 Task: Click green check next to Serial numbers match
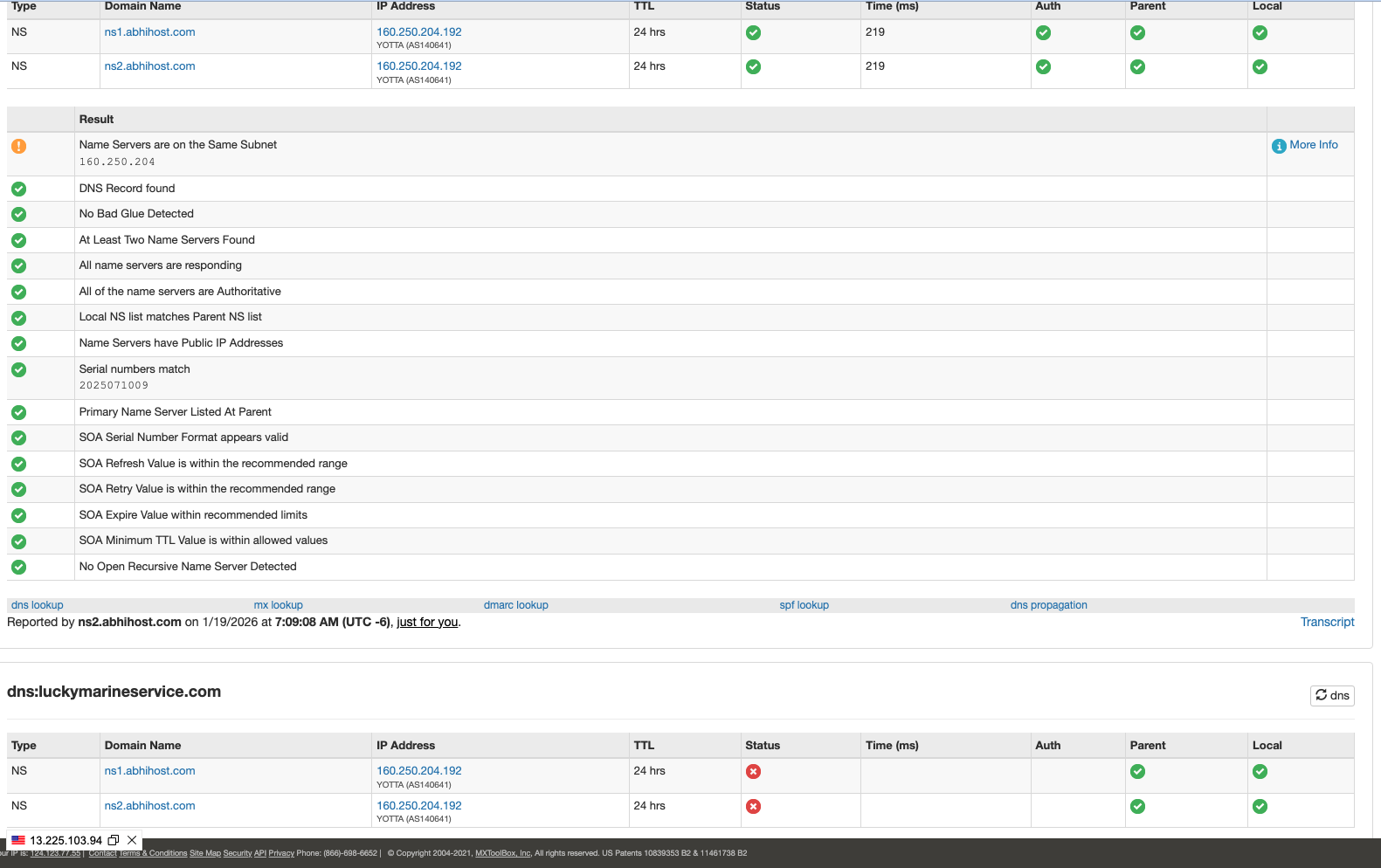[x=18, y=369]
